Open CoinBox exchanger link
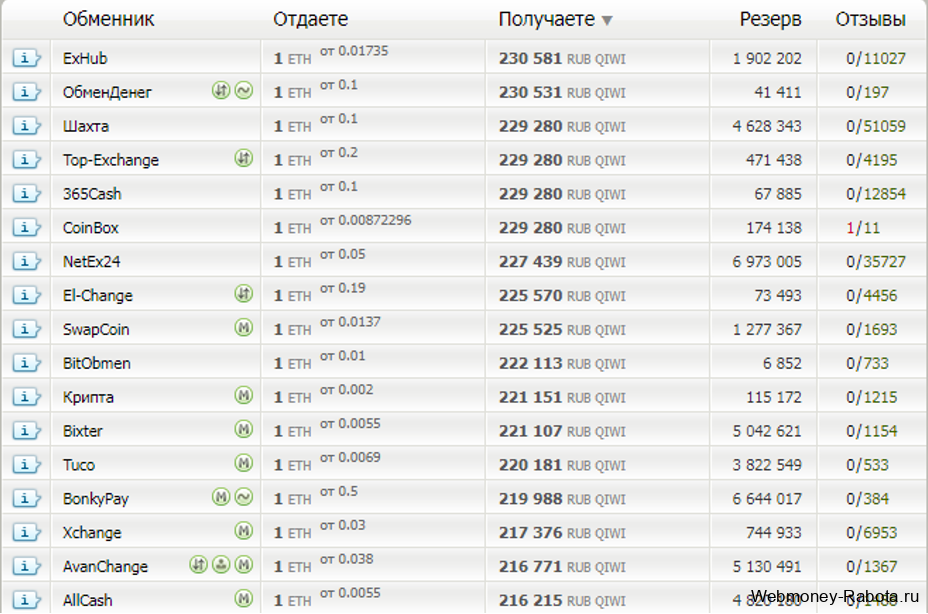Viewport: 928px width, 614px height. 91,227
